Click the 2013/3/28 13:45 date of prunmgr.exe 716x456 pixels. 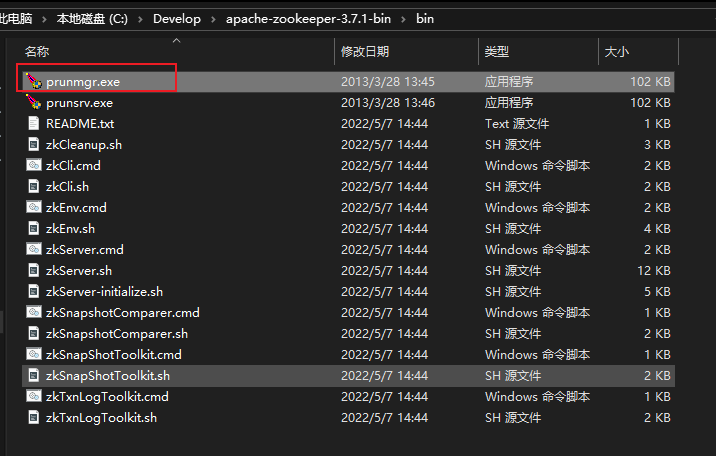point(388,82)
